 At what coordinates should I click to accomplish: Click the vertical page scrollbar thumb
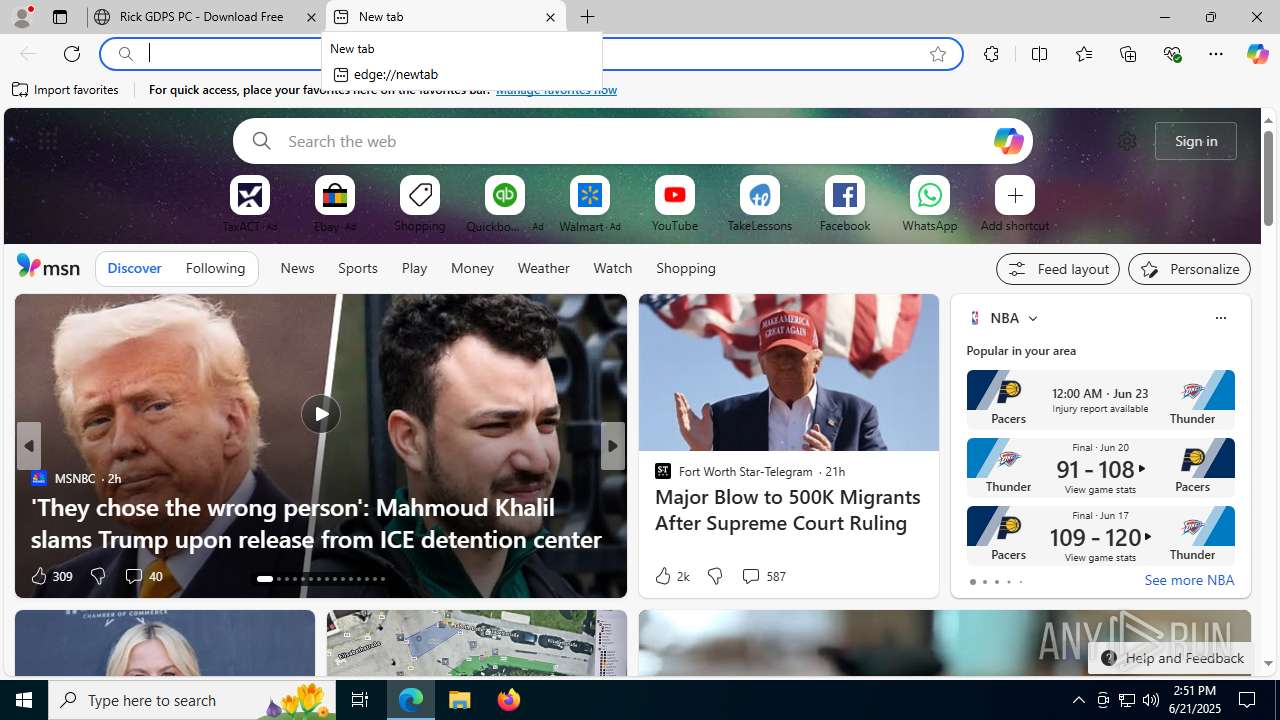[1268, 177]
